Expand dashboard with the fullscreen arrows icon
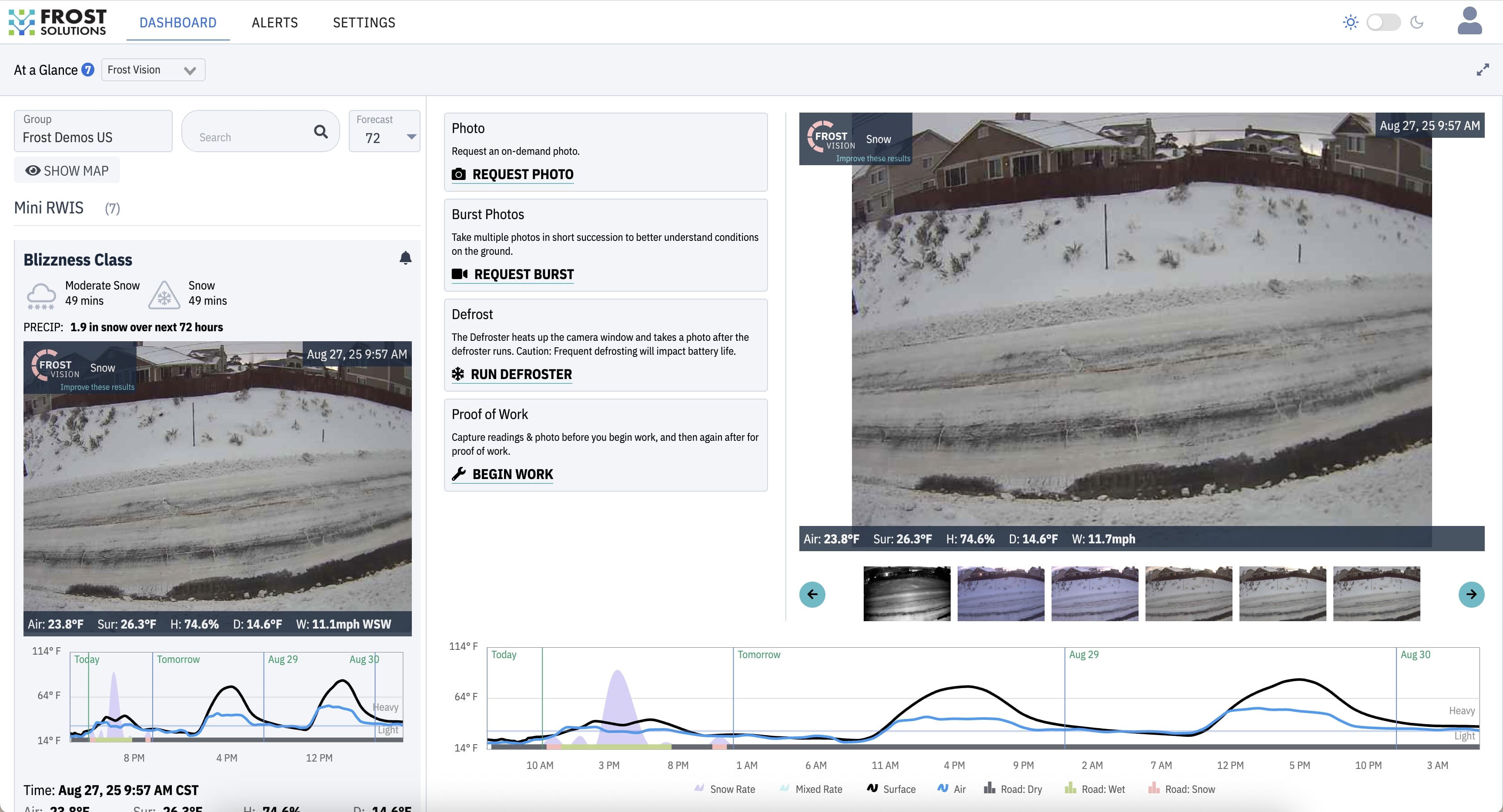 1483,70
